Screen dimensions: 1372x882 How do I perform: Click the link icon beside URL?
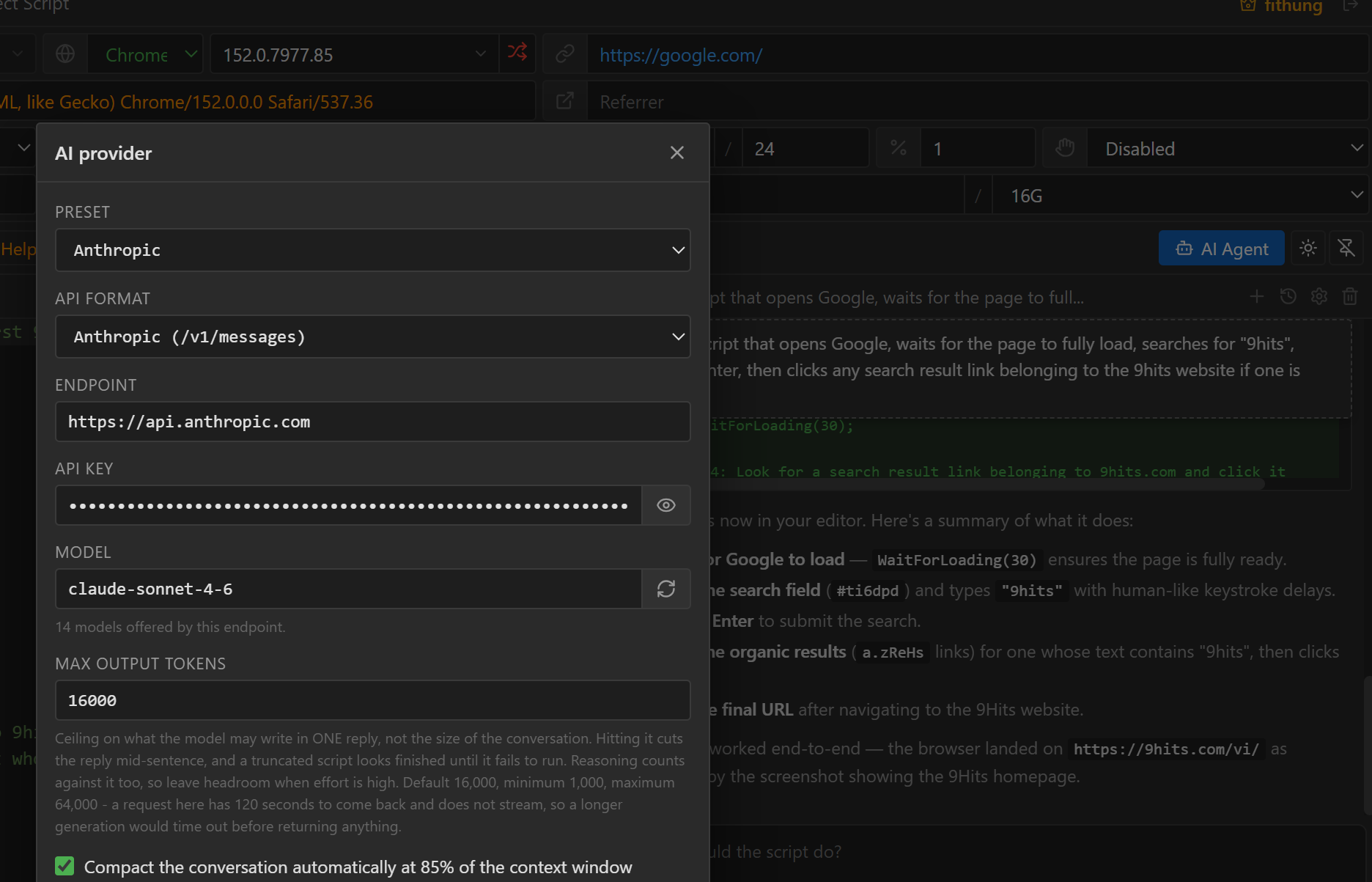coord(564,54)
